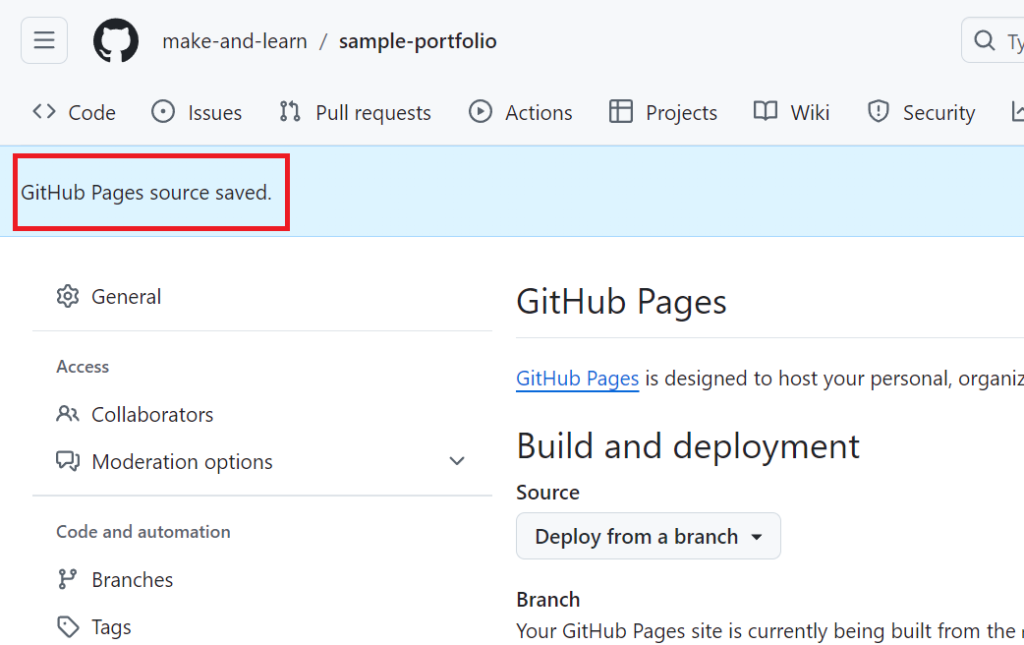Click the Moderation options comment icon
The width and height of the screenshot is (1024, 645).
coord(67,462)
